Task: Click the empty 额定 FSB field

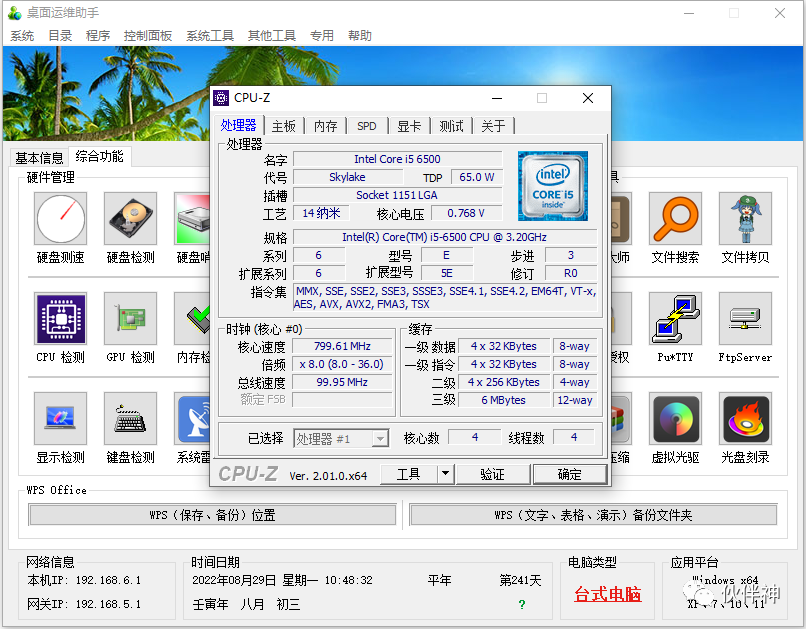Action: pyautogui.click(x=342, y=400)
